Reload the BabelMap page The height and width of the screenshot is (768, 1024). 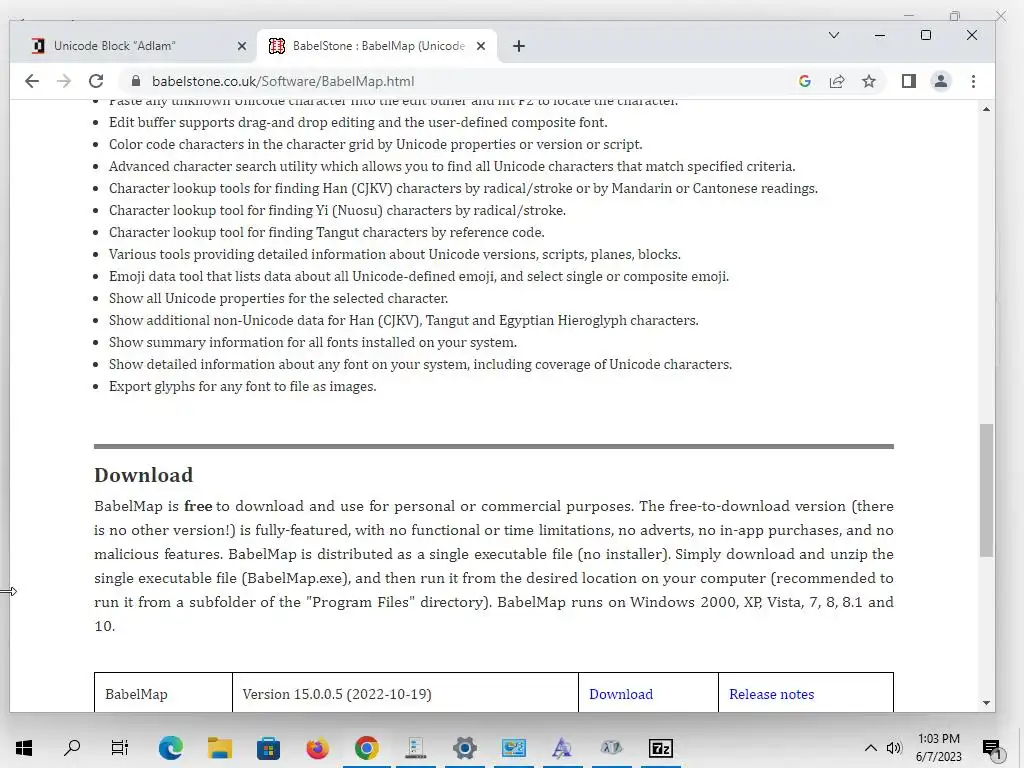96,81
